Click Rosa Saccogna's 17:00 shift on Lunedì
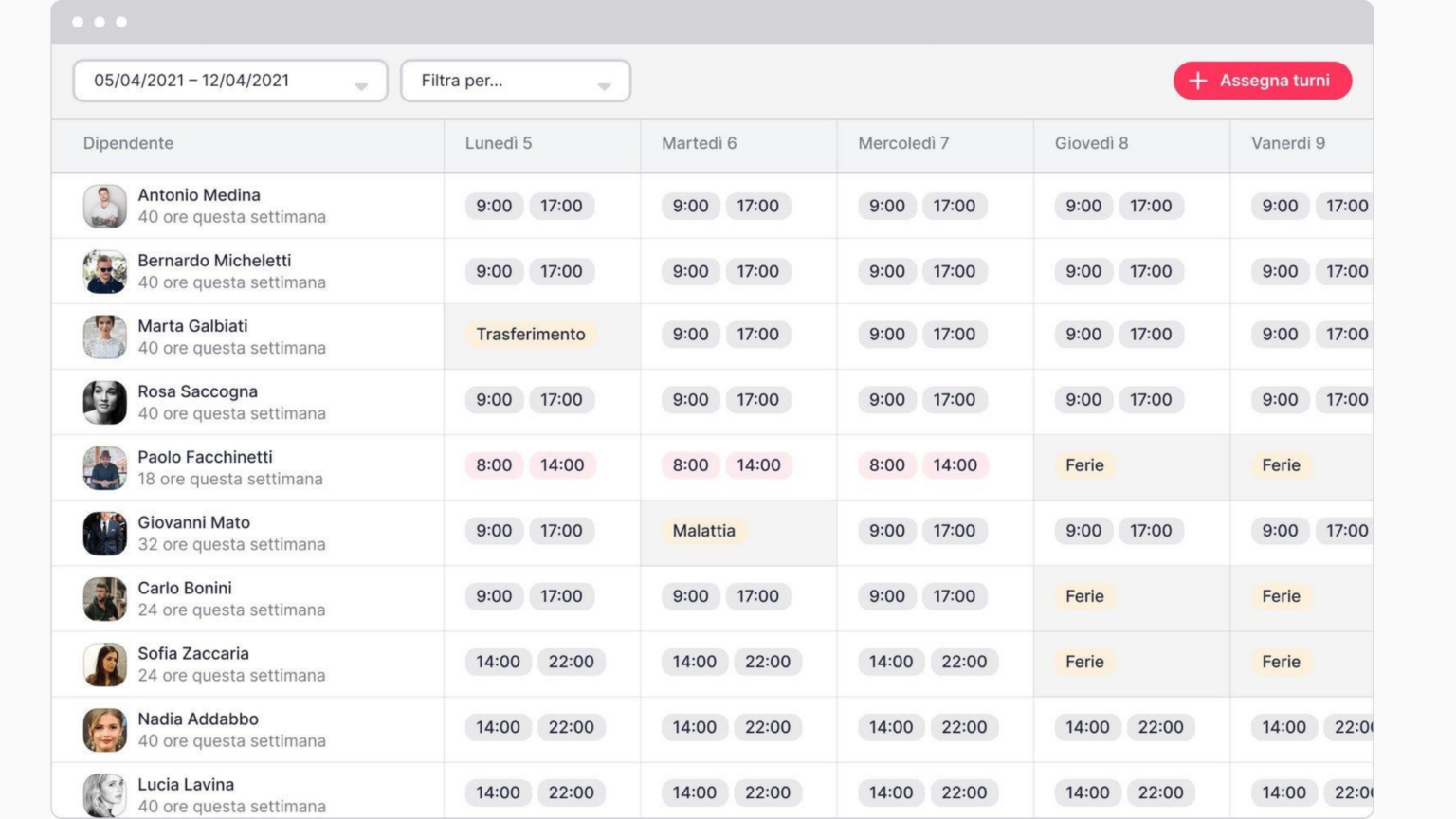1456x819 pixels. (562, 400)
